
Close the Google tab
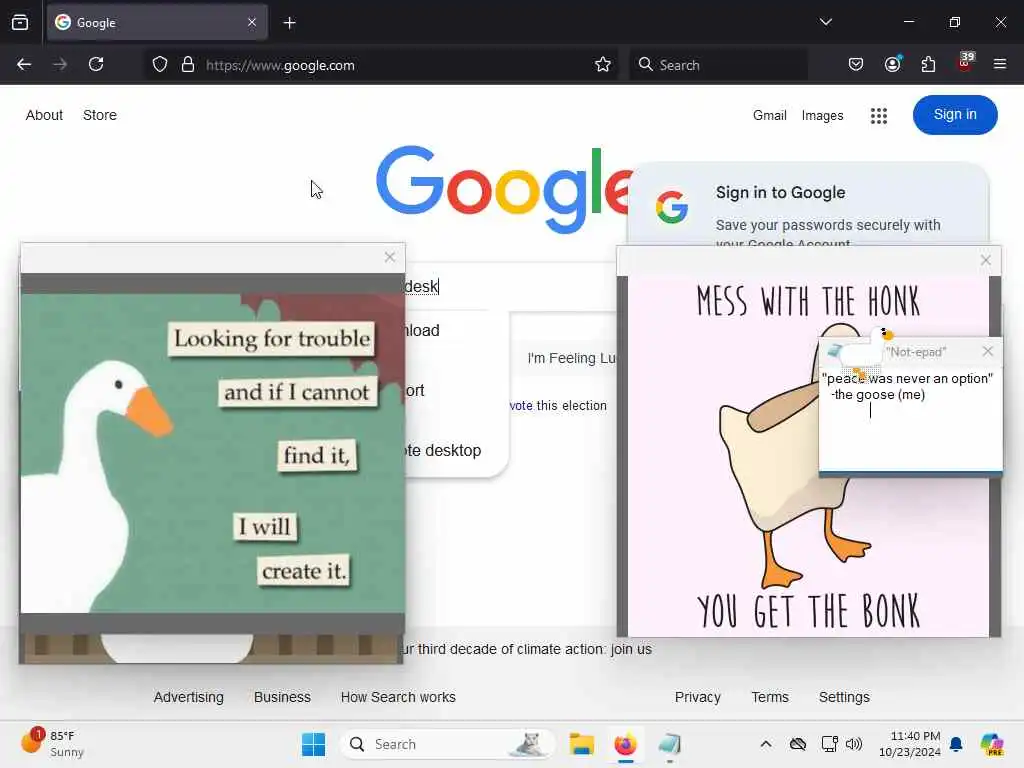(x=252, y=22)
